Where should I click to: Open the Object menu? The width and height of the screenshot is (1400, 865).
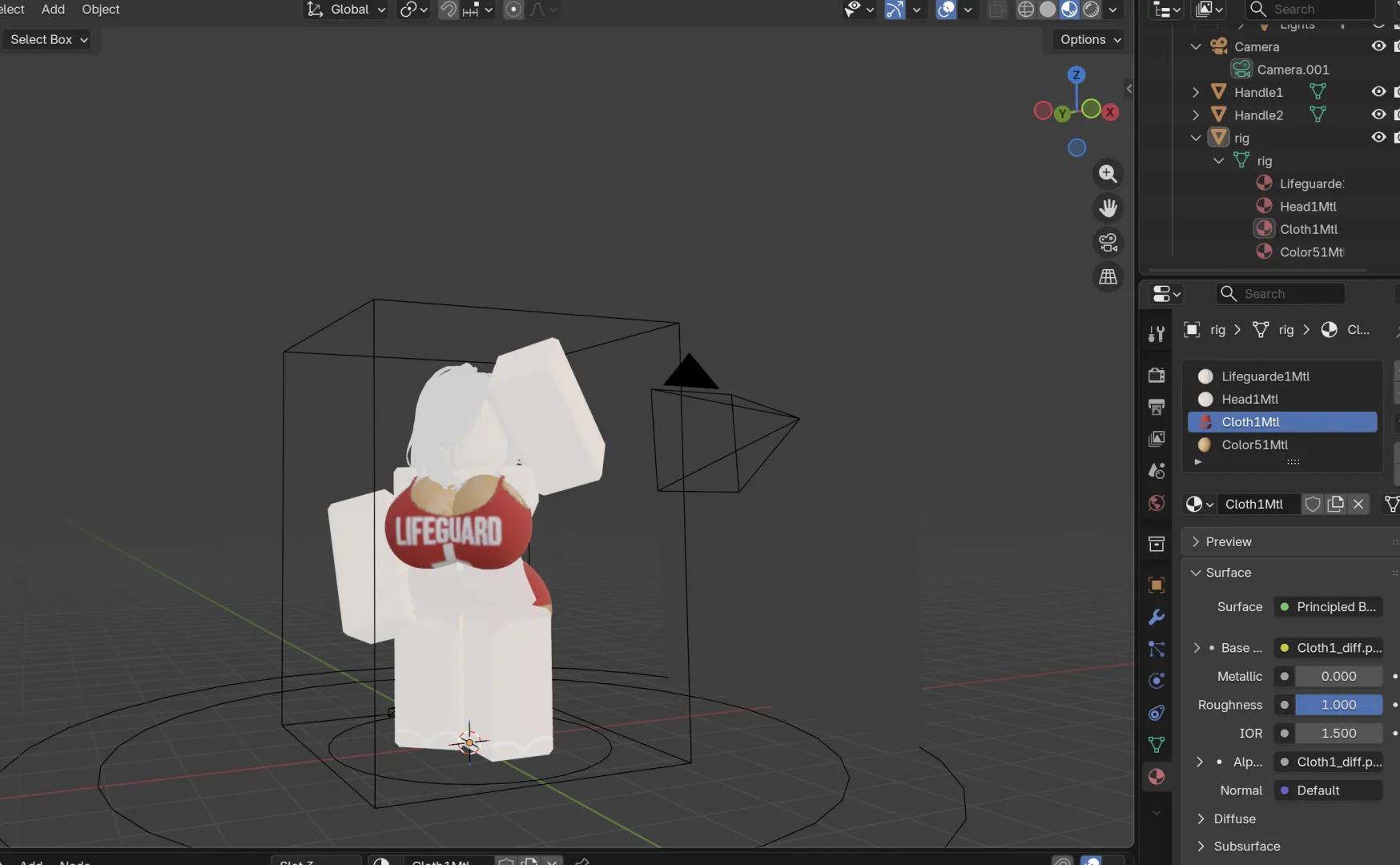point(99,10)
